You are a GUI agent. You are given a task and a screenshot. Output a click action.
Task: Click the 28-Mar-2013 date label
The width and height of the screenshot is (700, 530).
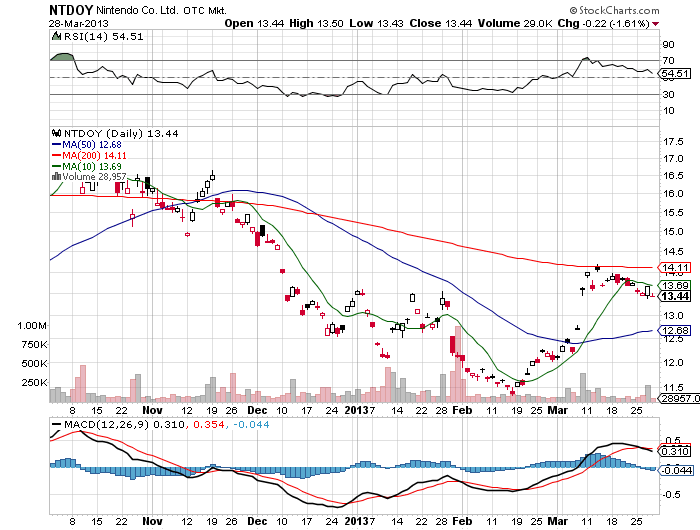tap(79, 23)
